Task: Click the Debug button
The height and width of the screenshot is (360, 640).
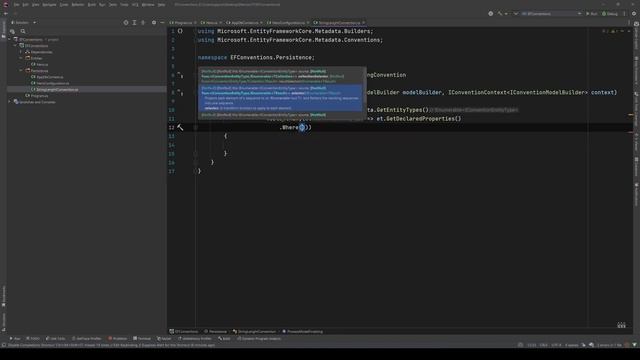Action: coord(610,13)
